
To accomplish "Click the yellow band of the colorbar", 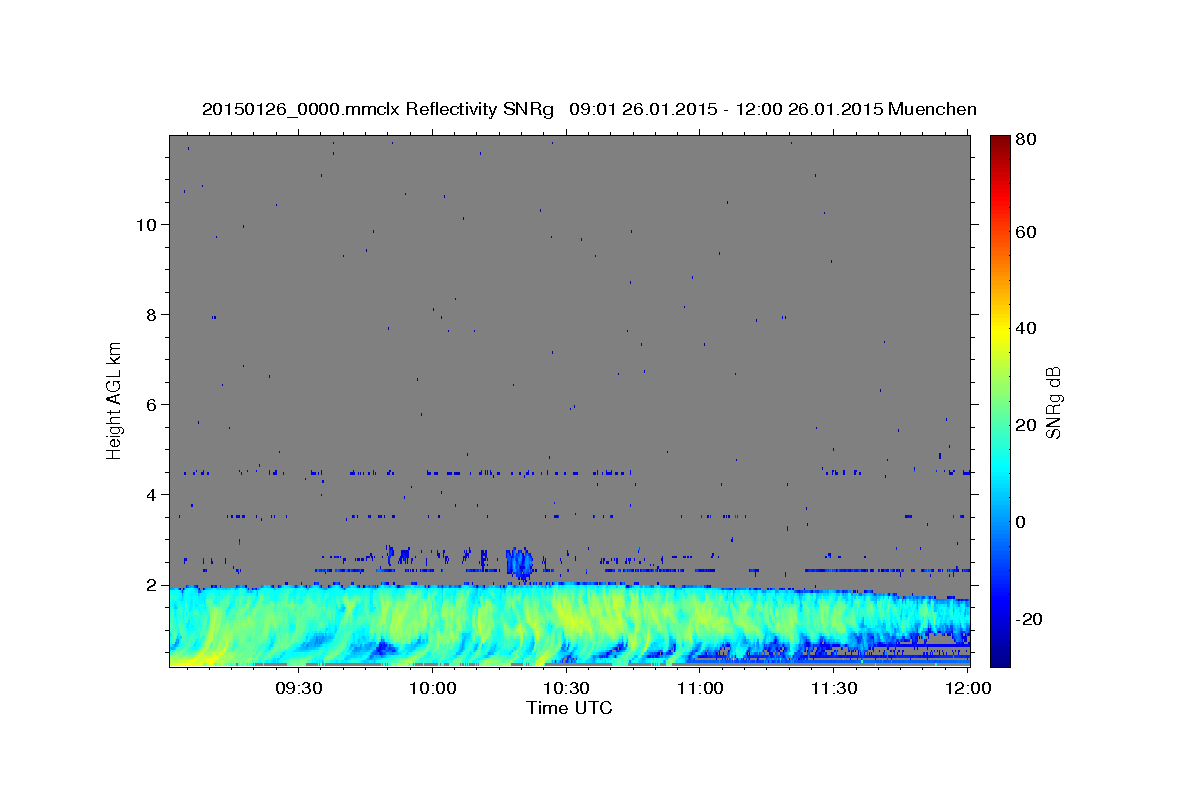I will click(x=999, y=330).
